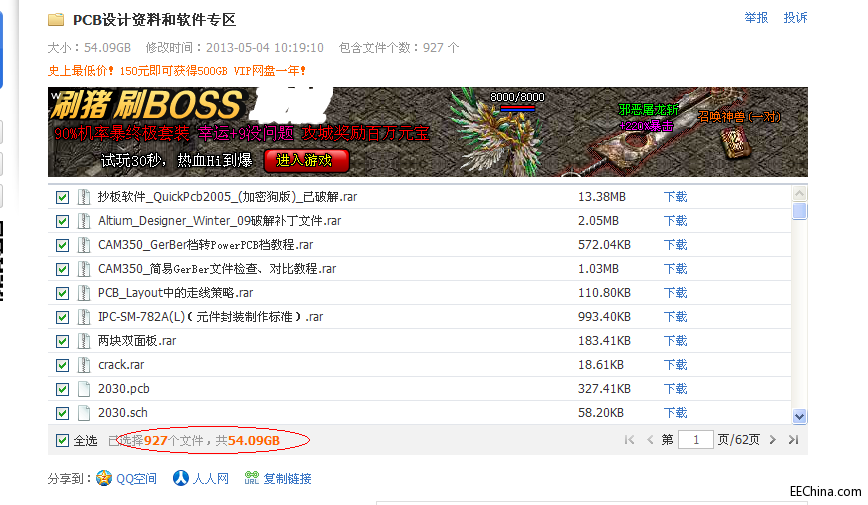Click the file list scrollbar thumb
The height and width of the screenshot is (505, 868).
click(799, 212)
